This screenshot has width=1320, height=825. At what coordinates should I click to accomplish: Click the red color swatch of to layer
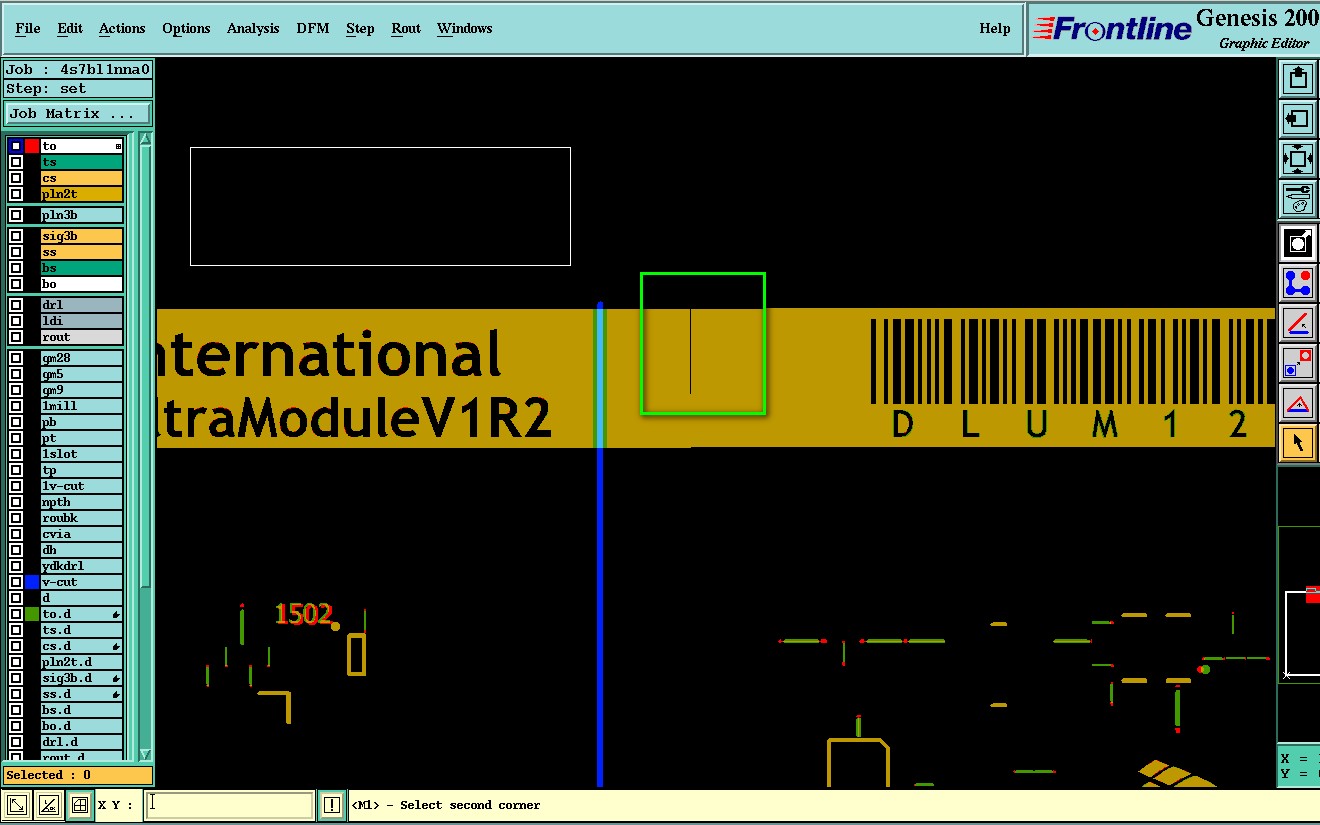(x=32, y=146)
